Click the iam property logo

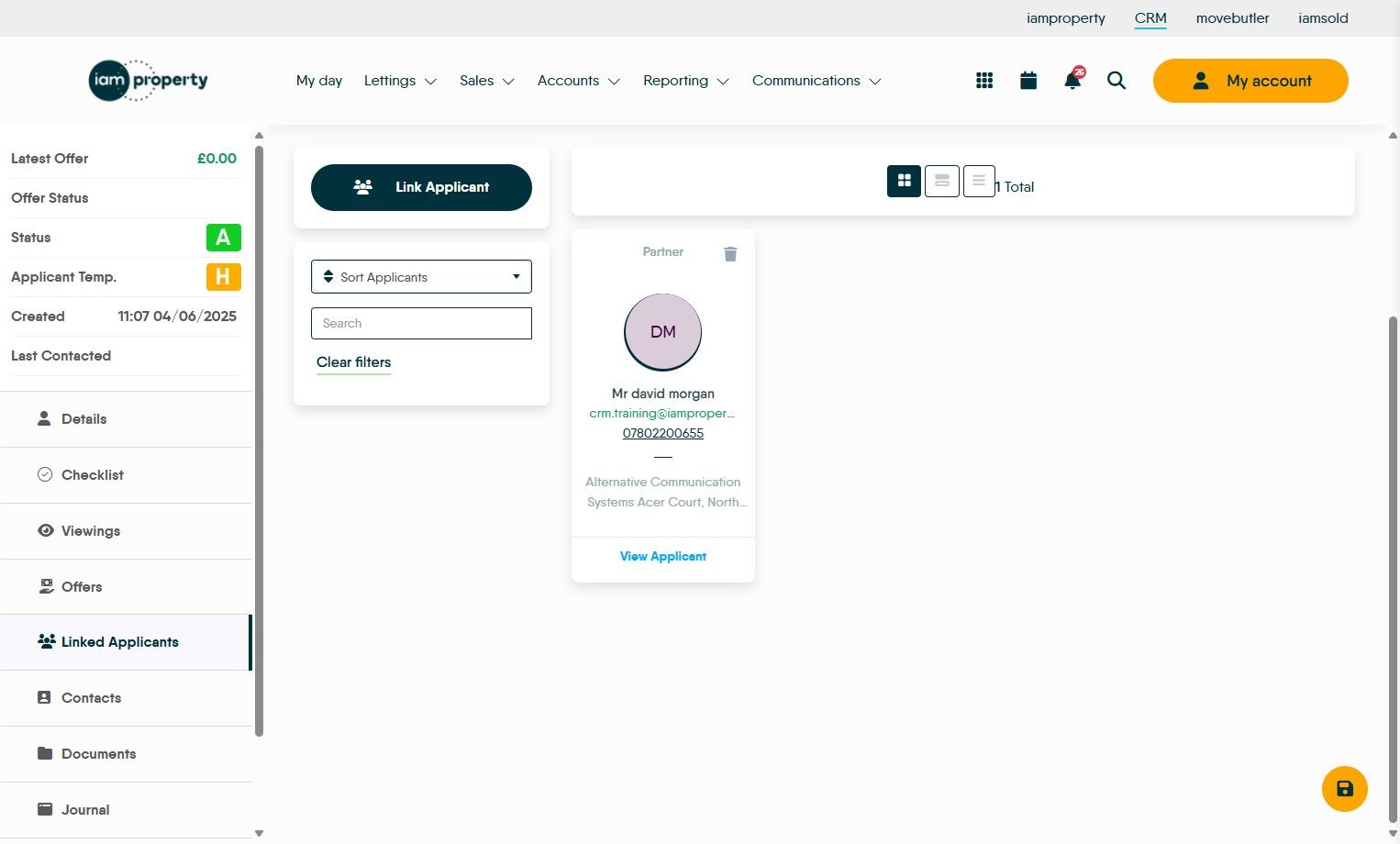point(149,81)
